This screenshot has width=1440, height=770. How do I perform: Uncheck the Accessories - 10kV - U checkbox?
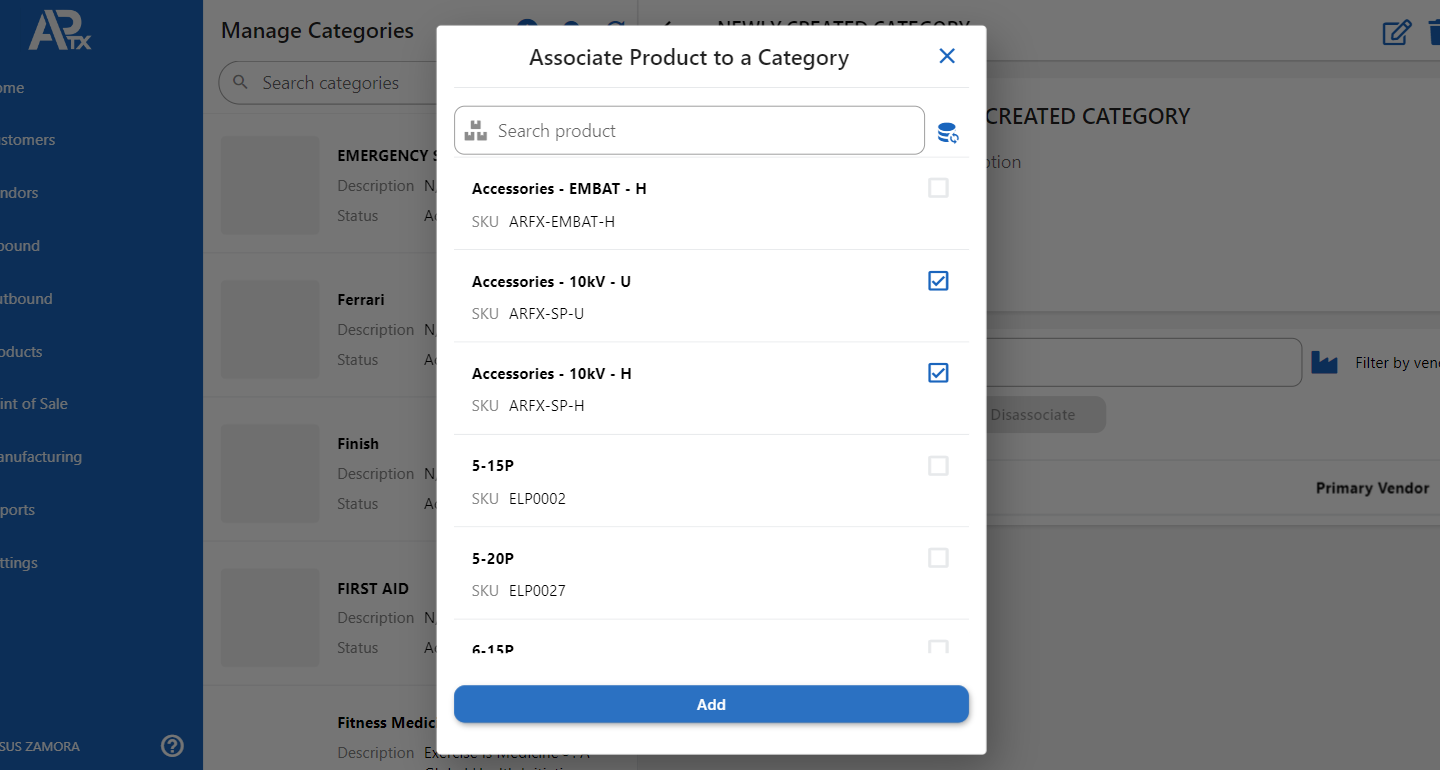(x=938, y=281)
